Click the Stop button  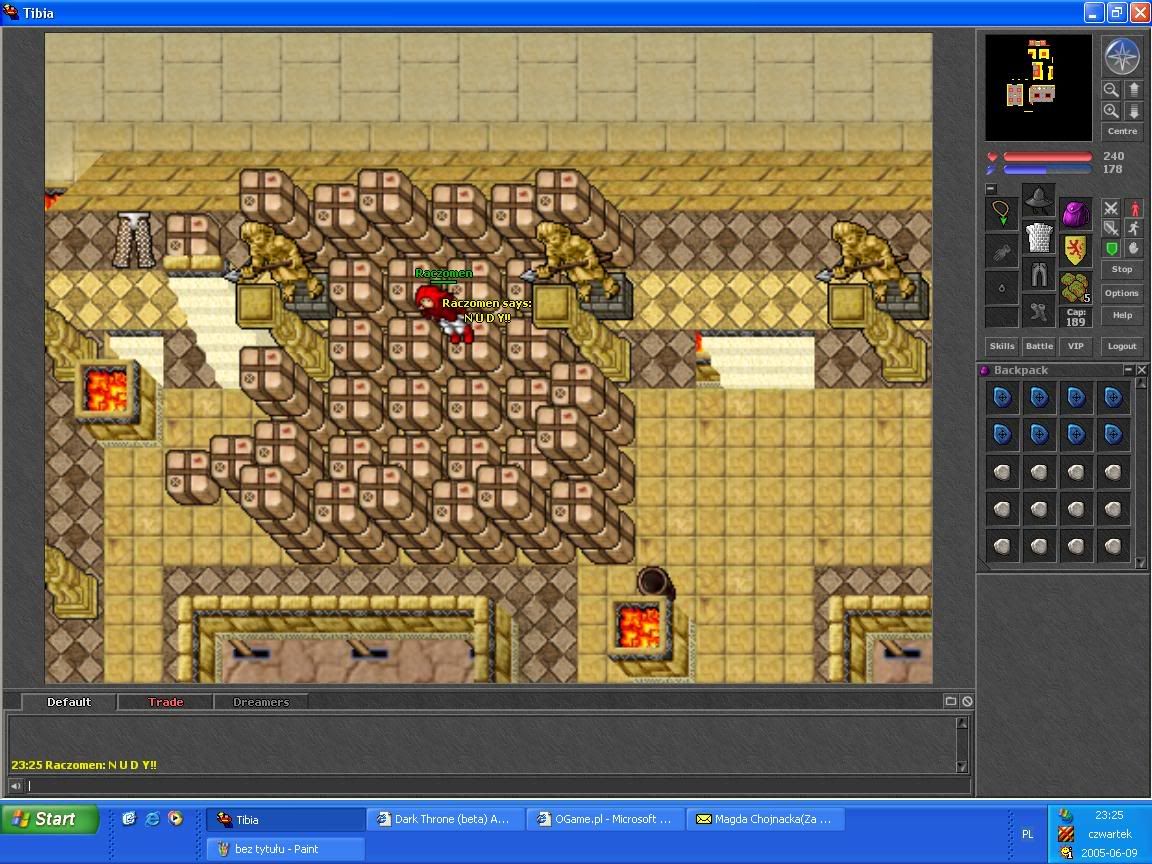click(1122, 270)
